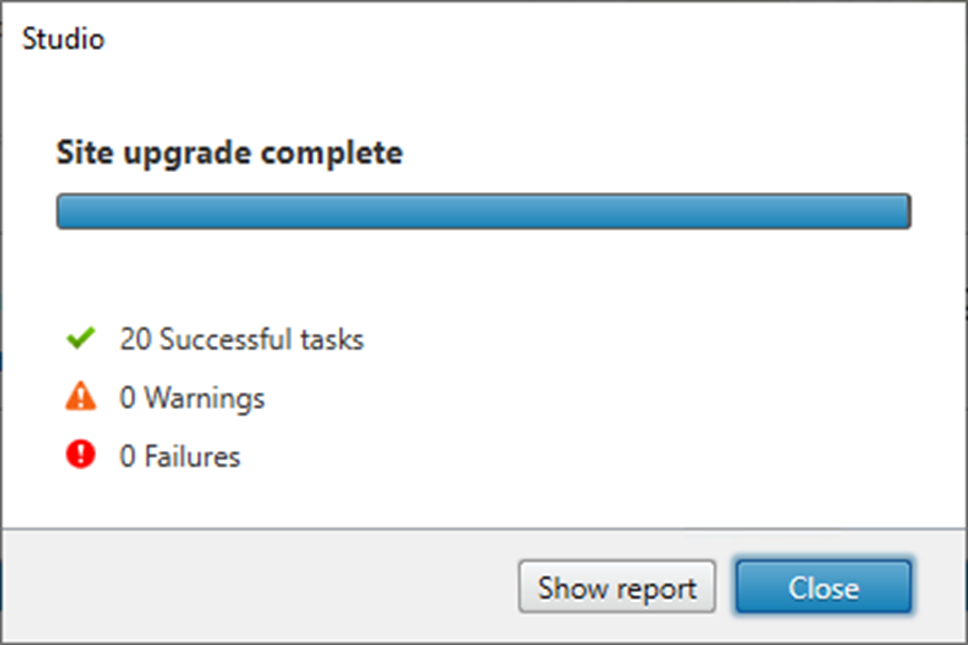Screen dimensions: 968x645
Task: Select the 0 Failures summary entry
Action: click(x=180, y=456)
